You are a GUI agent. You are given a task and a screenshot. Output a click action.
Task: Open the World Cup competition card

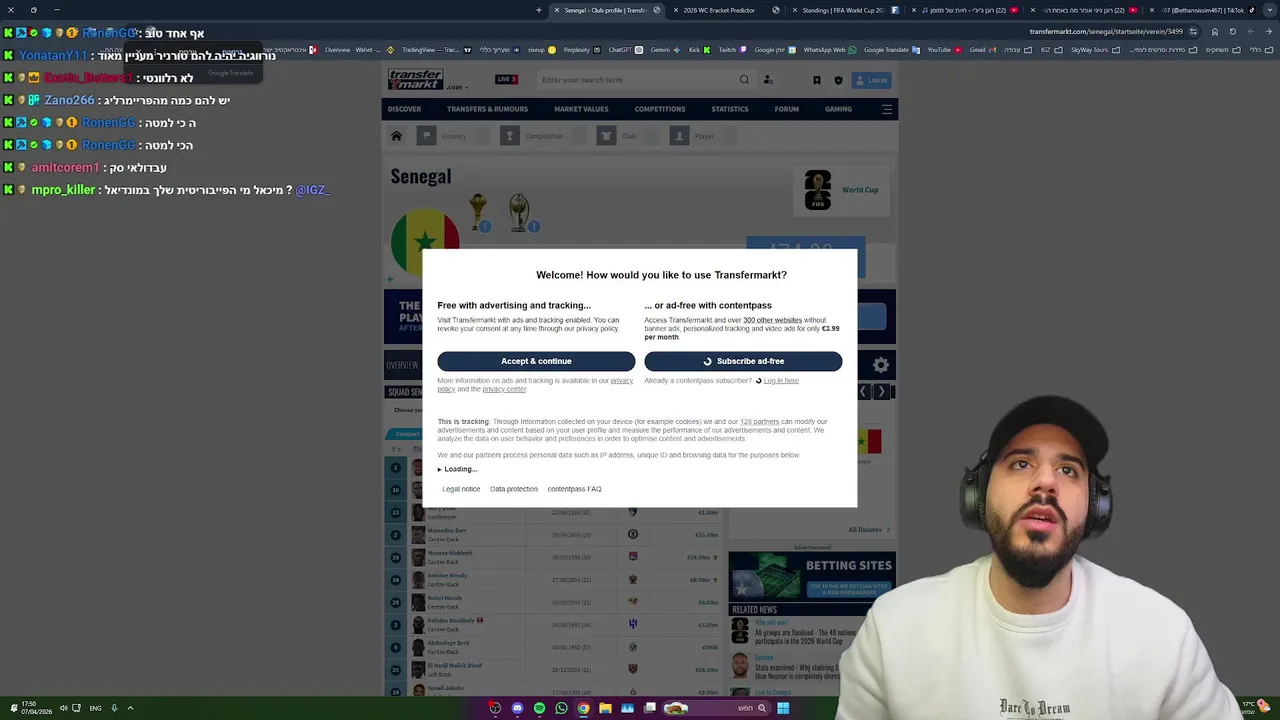click(841, 190)
